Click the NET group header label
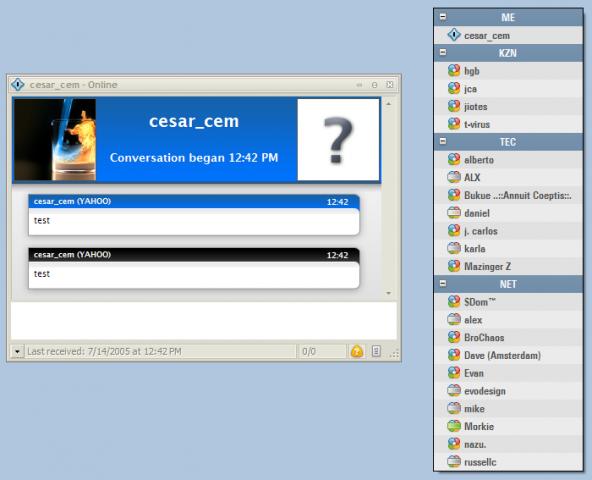 pyautogui.click(x=508, y=284)
